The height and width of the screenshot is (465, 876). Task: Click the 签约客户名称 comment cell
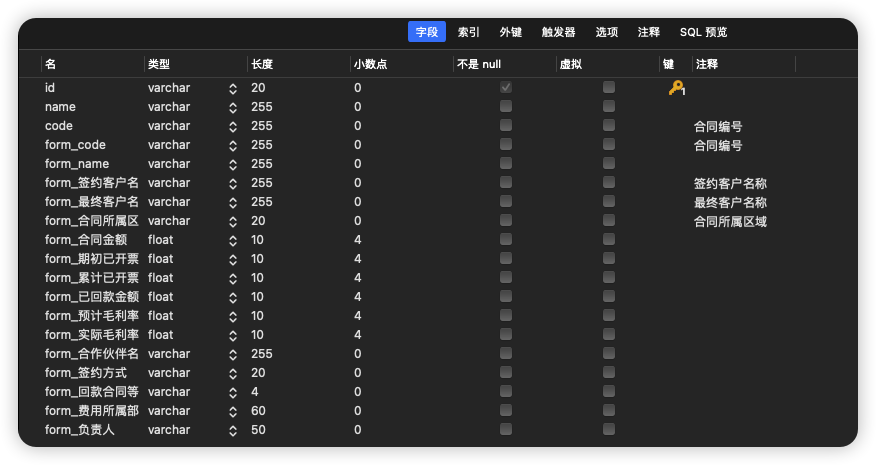(730, 183)
